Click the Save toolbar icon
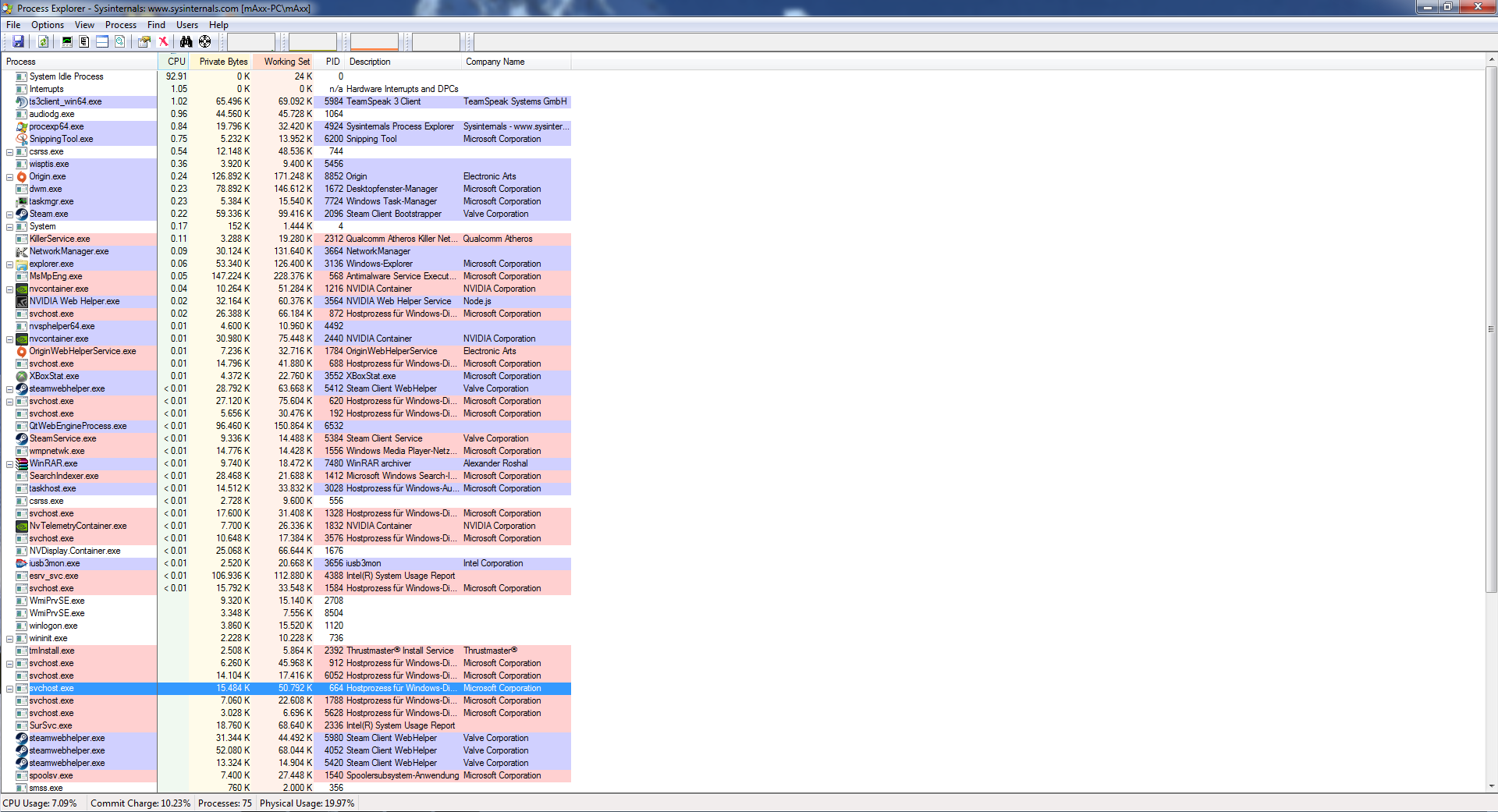 pyautogui.click(x=18, y=41)
